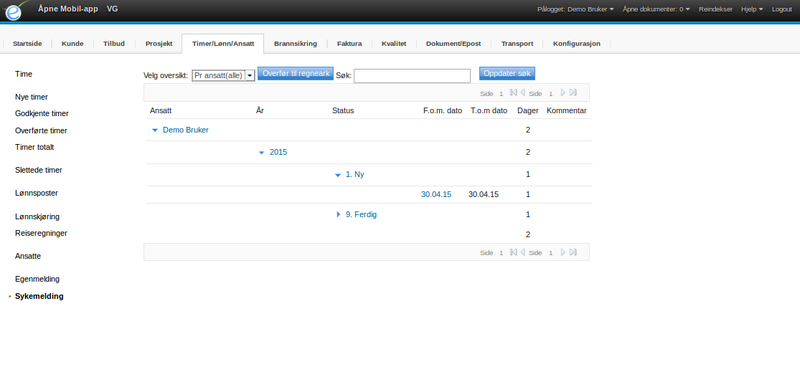Go to last page in top pager
The width and height of the screenshot is (800, 382).
tap(572, 93)
